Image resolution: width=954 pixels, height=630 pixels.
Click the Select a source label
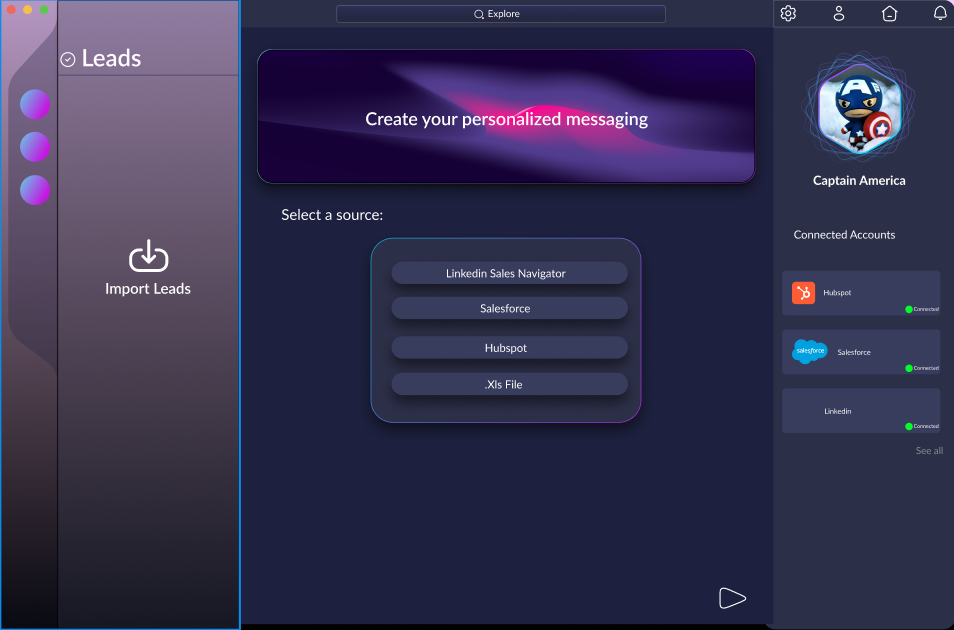click(x=332, y=215)
